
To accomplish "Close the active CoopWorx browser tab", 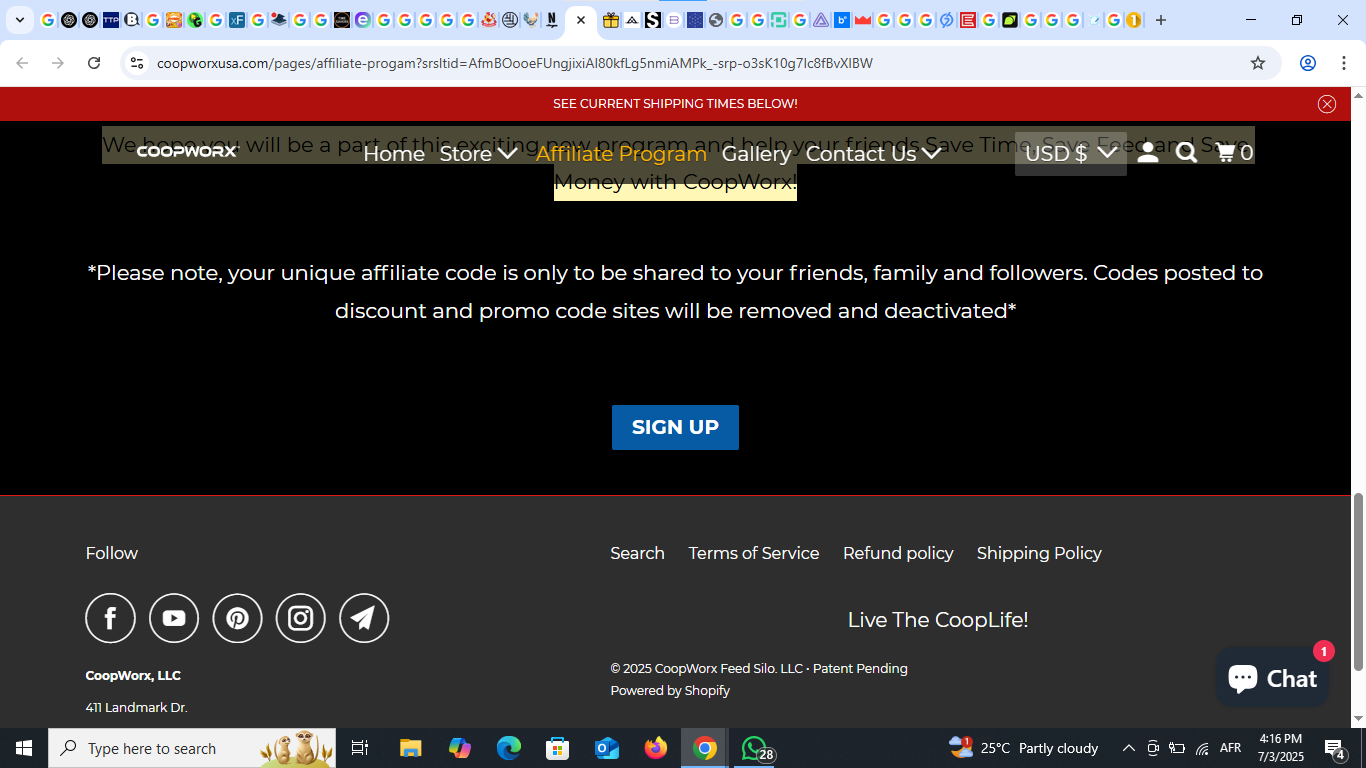I will [x=581, y=20].
